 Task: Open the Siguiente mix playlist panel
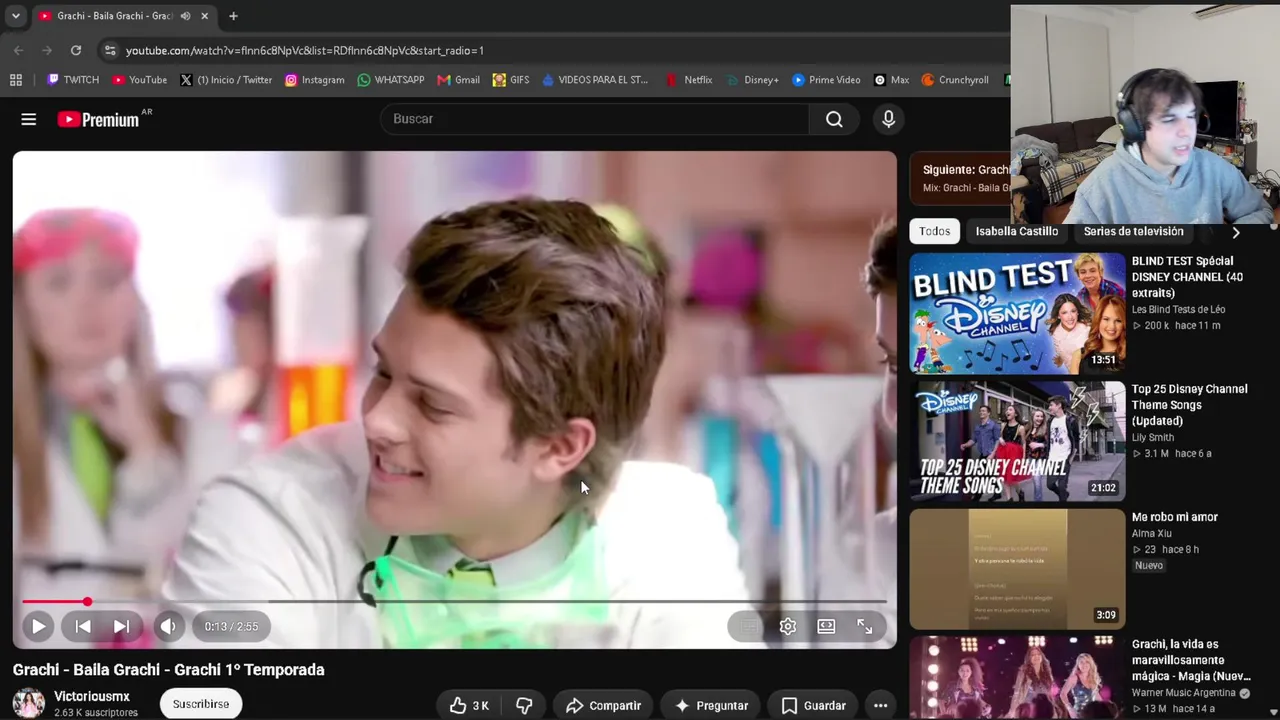pyautogui.click(x=960, y=178)
